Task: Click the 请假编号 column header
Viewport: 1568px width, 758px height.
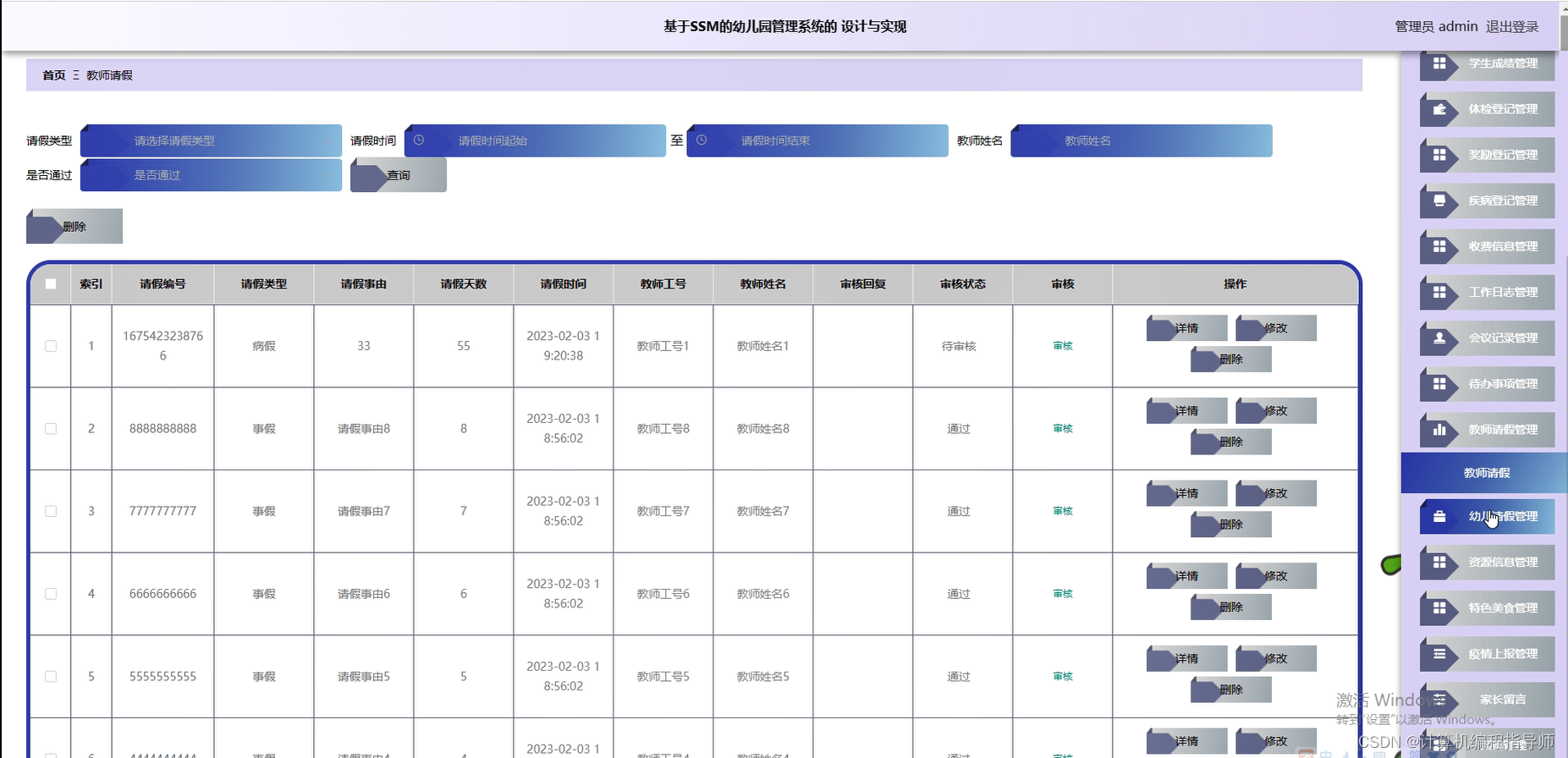Action: coord(162,284)
